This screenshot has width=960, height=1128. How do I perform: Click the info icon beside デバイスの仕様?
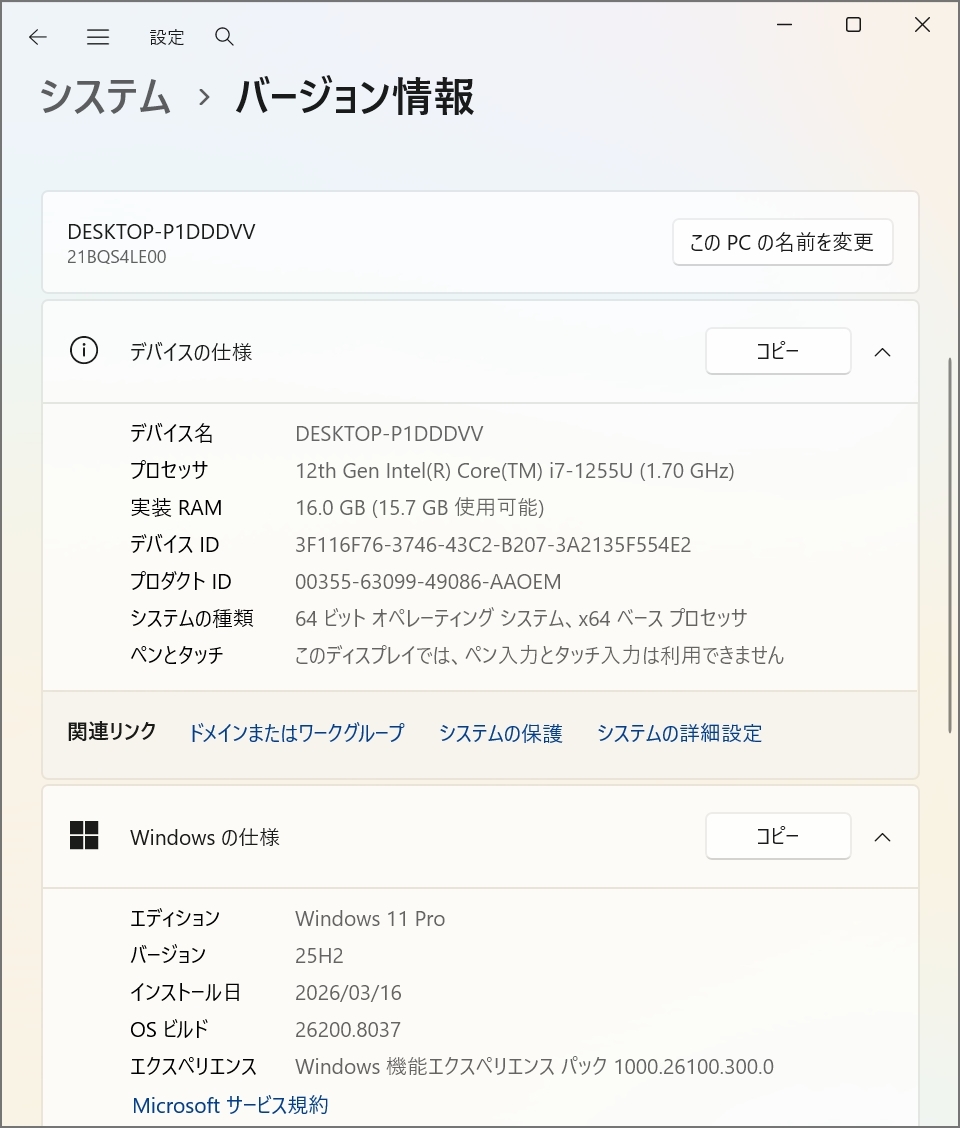pyautogui.click(x=84, y=351)
